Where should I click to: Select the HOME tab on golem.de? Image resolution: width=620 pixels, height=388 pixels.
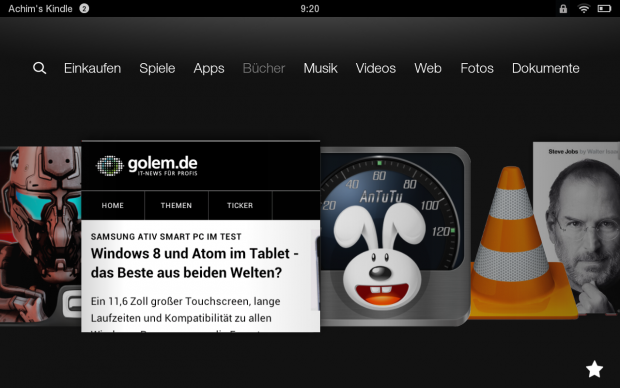[113, 205]
